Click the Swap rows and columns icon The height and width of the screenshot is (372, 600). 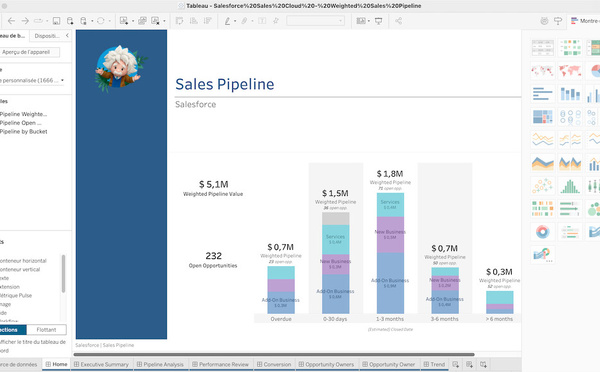179,21
